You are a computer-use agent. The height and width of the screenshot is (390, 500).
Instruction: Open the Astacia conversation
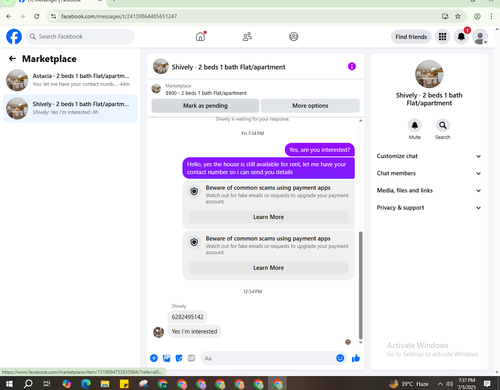[x=70, y=80]
